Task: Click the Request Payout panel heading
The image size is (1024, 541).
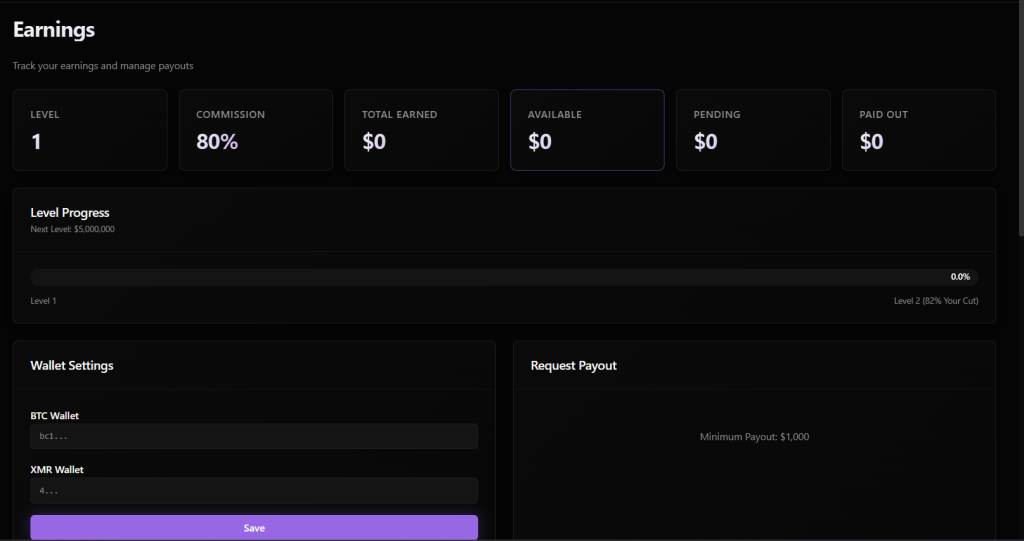Action: (573, 366)
